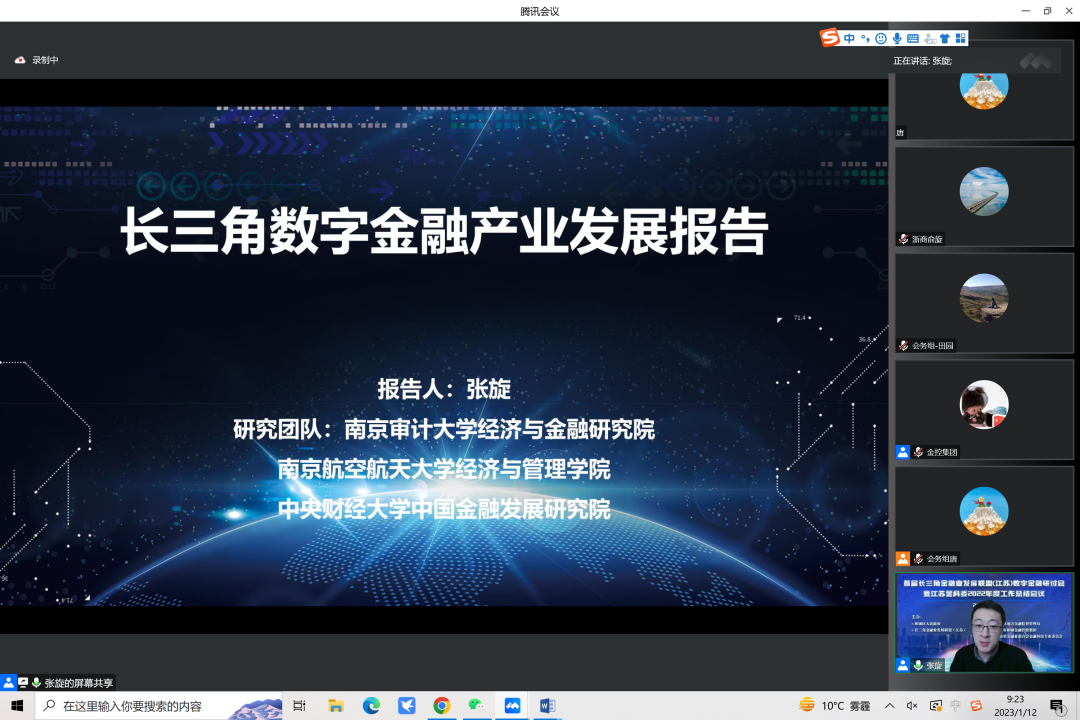Select the '浙商俞旋' participant tile
Image resolution: width=1080 pixels, height=720 pixels.
[984, 196]
